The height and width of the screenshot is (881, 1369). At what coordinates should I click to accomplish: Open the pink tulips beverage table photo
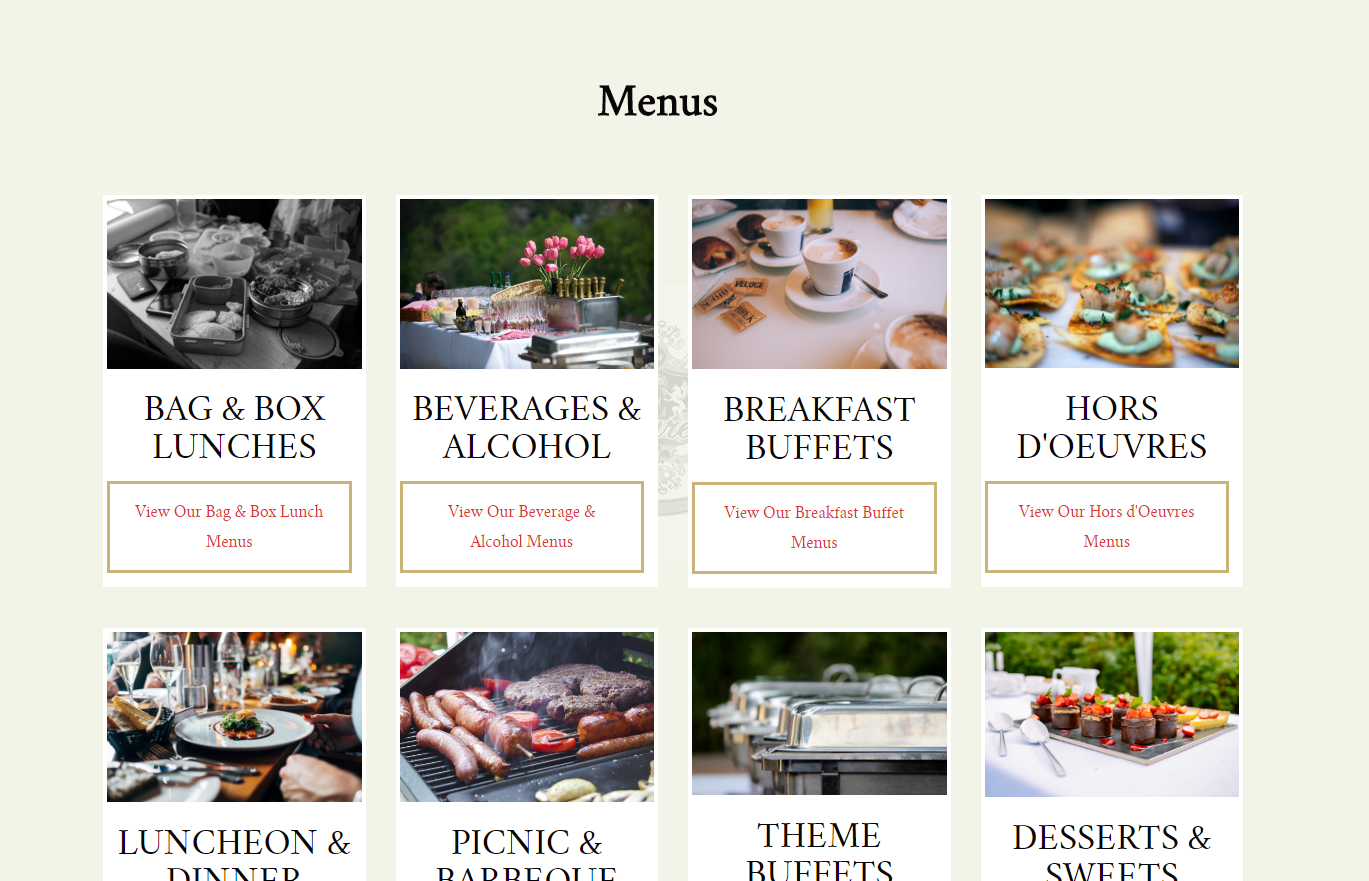click(x=527, y=284)
